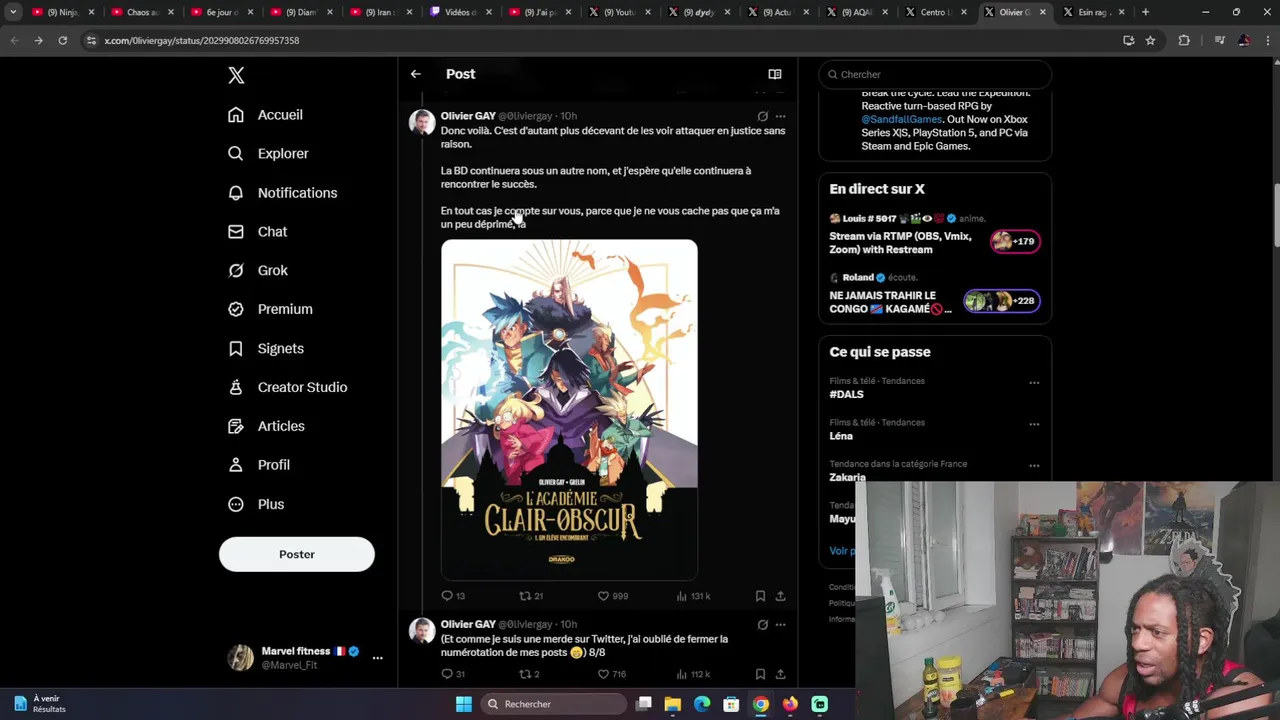The image size is (1280, 720).
Task: Open Firefox from the taskbar
Action: pos(790,704)
